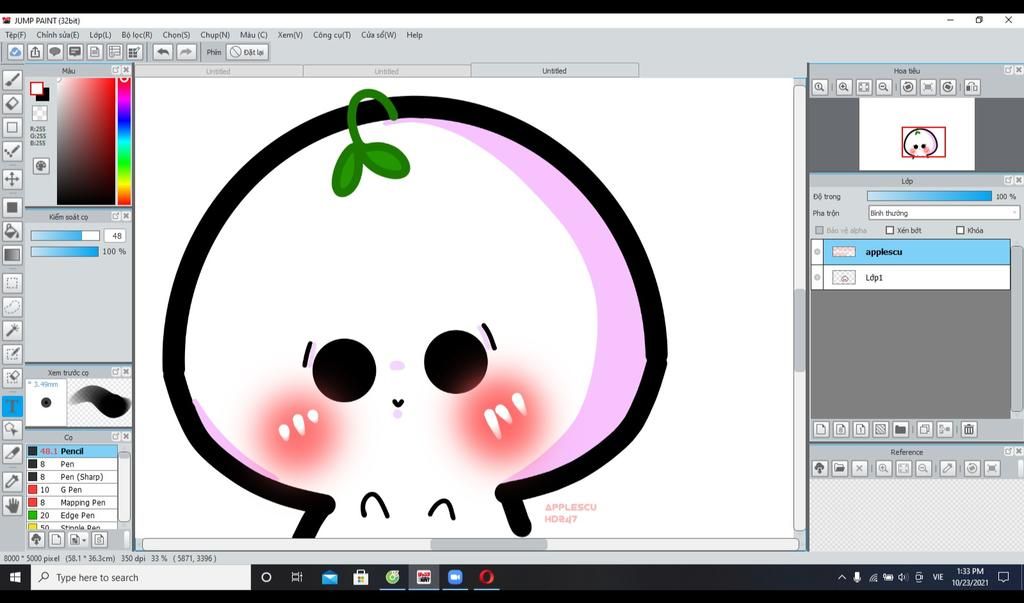Select the Eraser tool in left toolbar
Image resolution: width=1024 pixels, height=603 pixels.
(12, 103)
